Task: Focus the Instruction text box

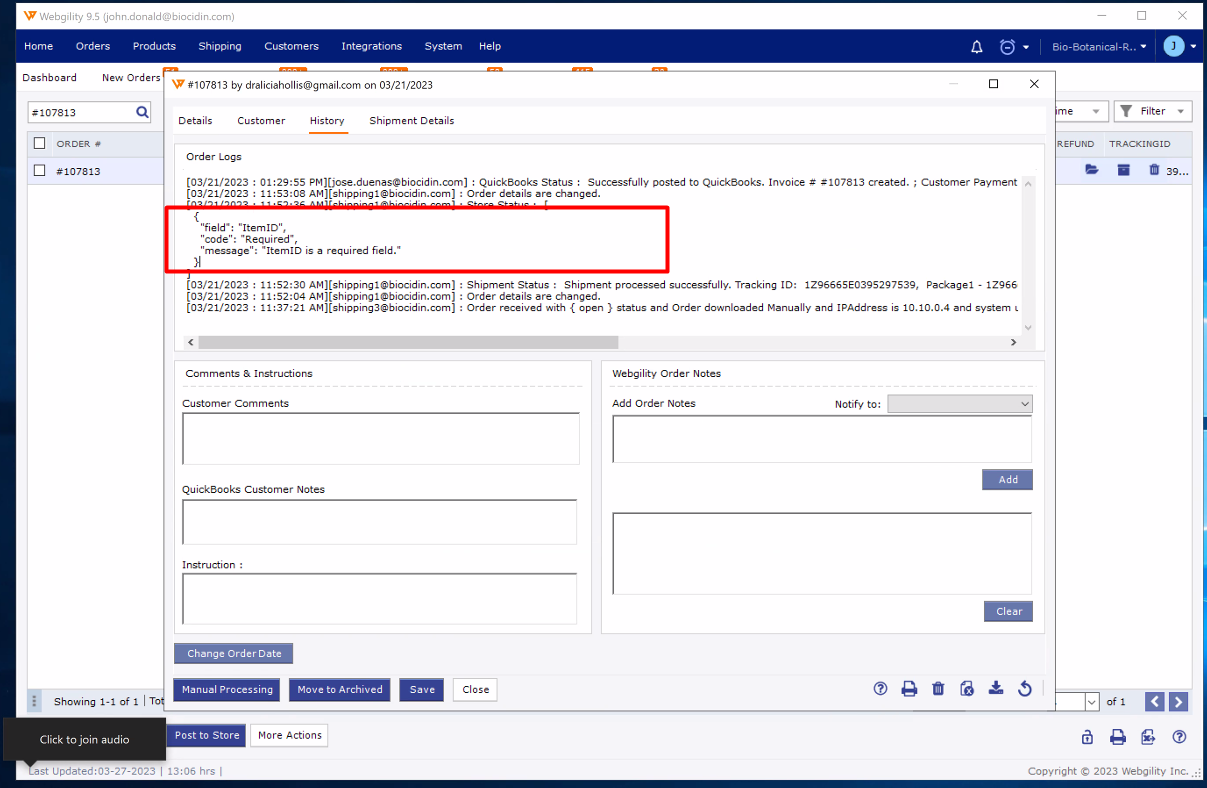Action: [380, 599]
